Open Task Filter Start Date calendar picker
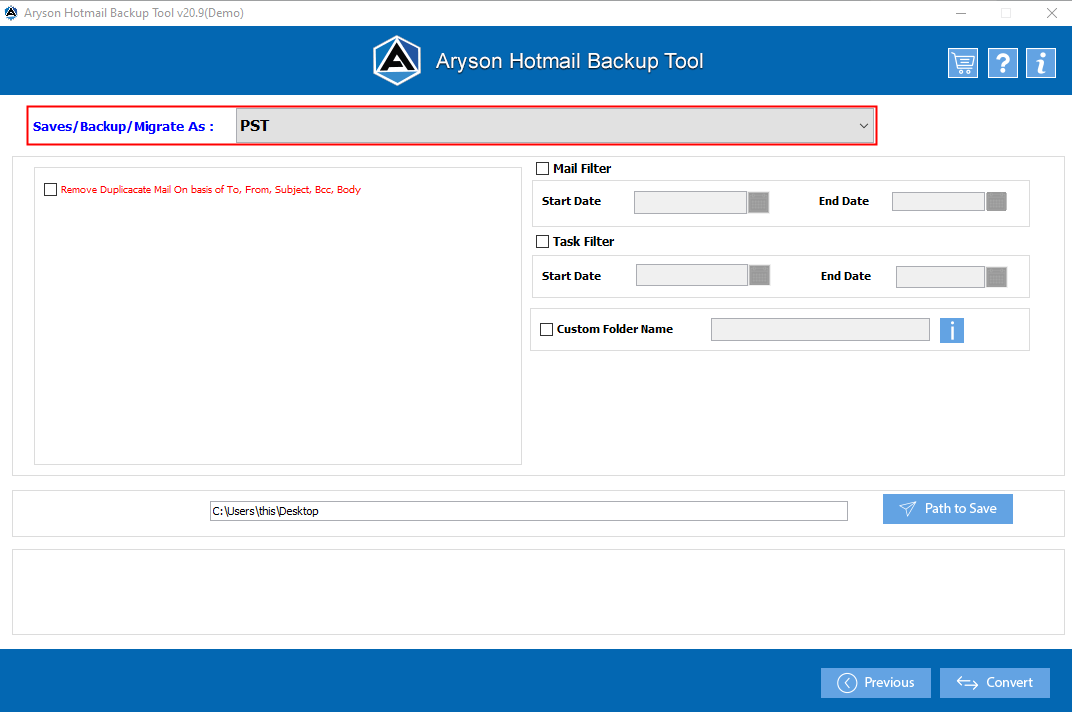Viewport: 1072px width, 712px height. click(x=760, y=275)
